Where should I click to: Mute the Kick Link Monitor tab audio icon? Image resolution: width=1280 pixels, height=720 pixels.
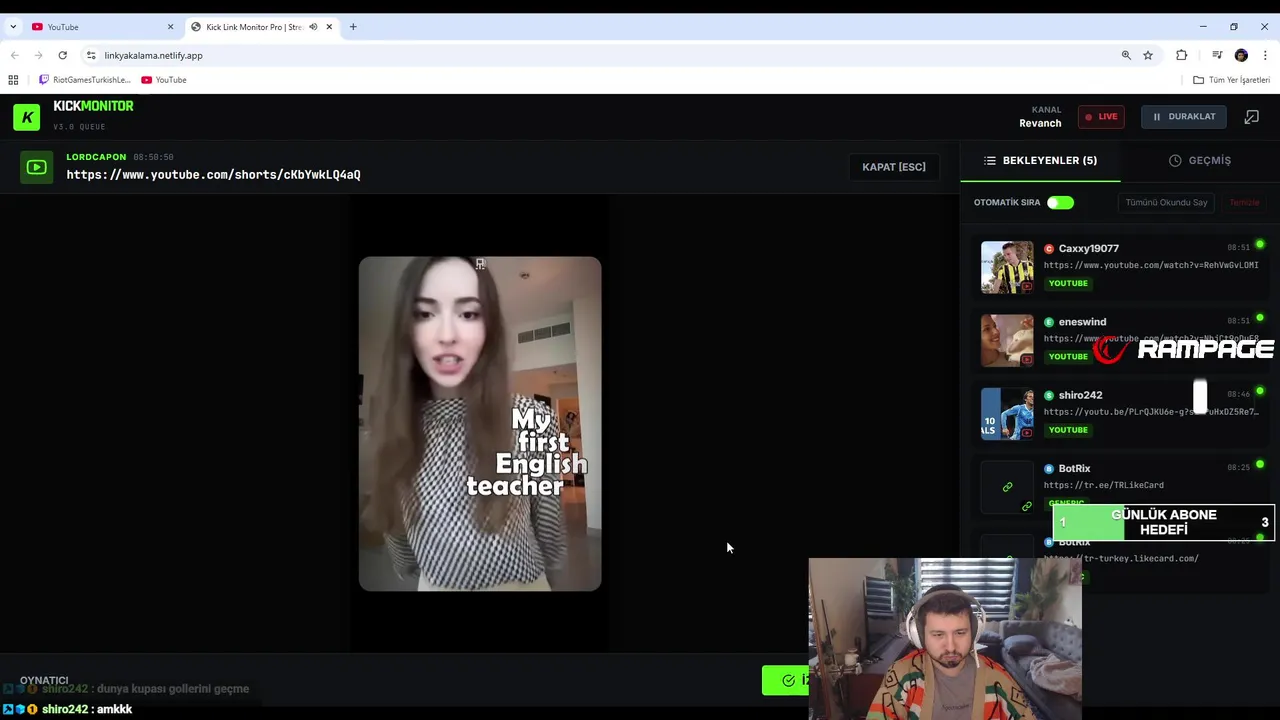(x=313, y=27)
